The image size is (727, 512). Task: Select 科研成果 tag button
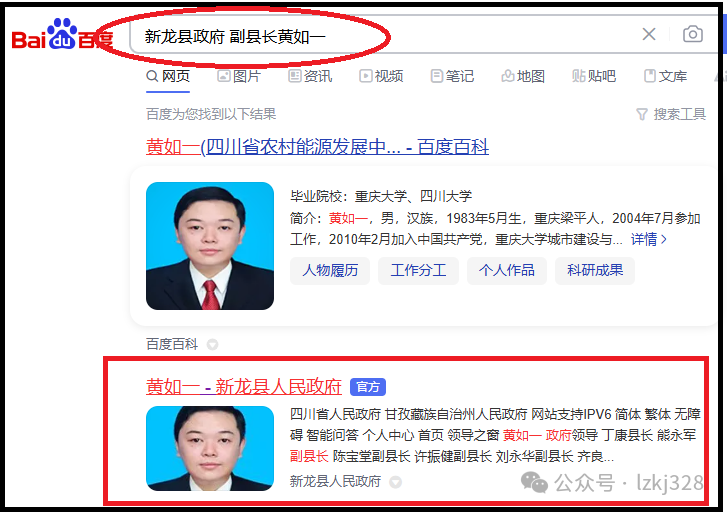click(x=595, y=270)
